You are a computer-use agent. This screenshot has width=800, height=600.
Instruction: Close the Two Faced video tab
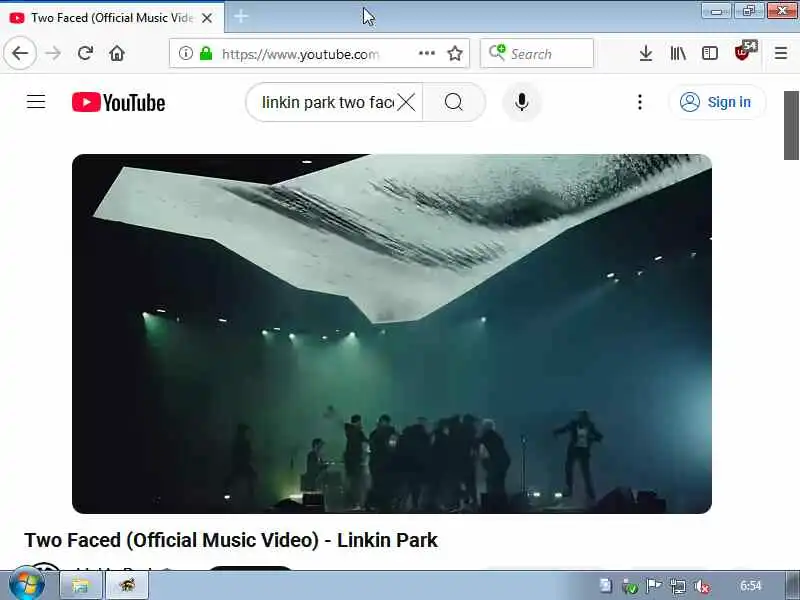coord(207,18)
